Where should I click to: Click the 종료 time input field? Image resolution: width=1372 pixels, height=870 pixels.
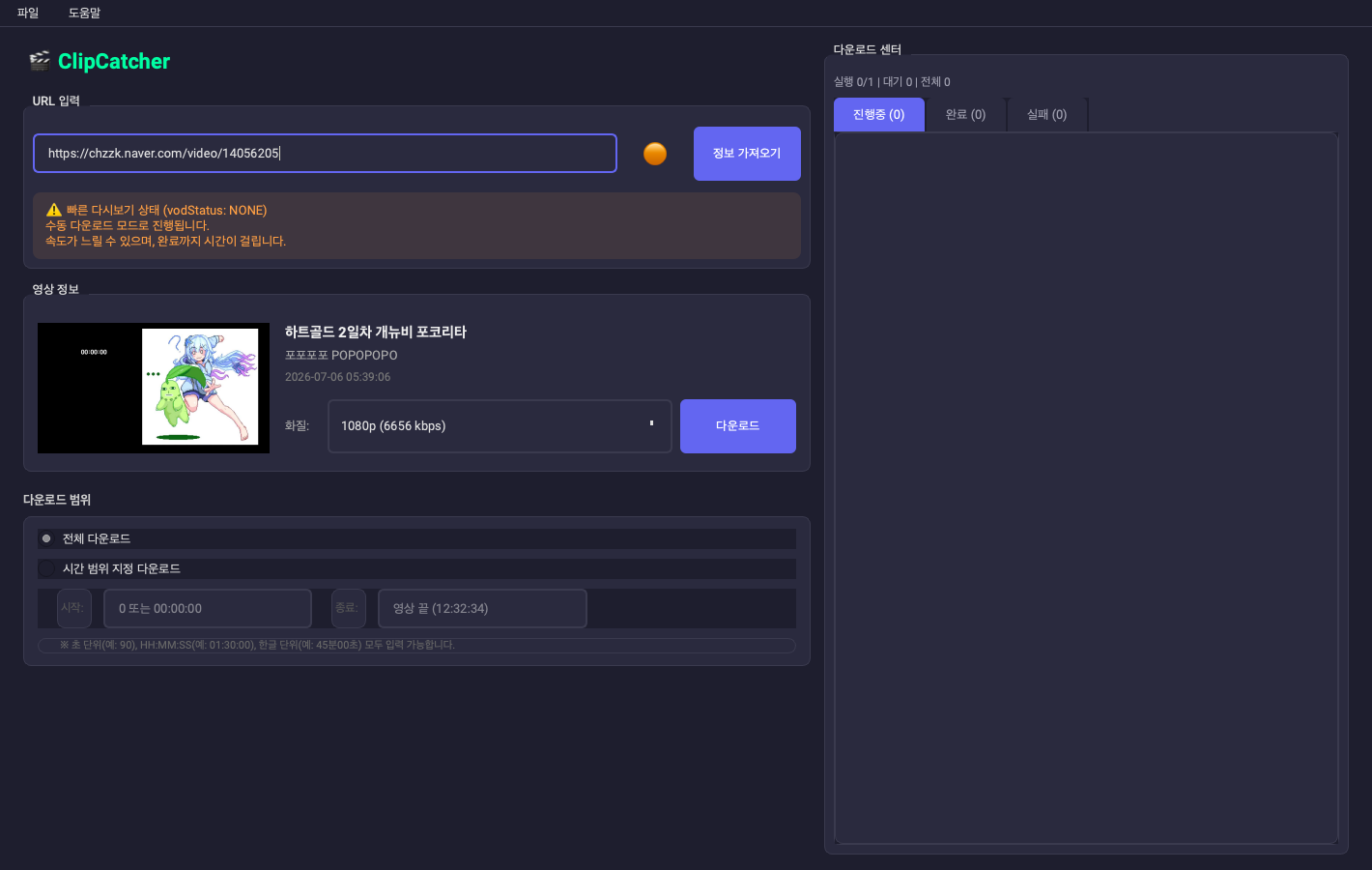click(482, 609)
